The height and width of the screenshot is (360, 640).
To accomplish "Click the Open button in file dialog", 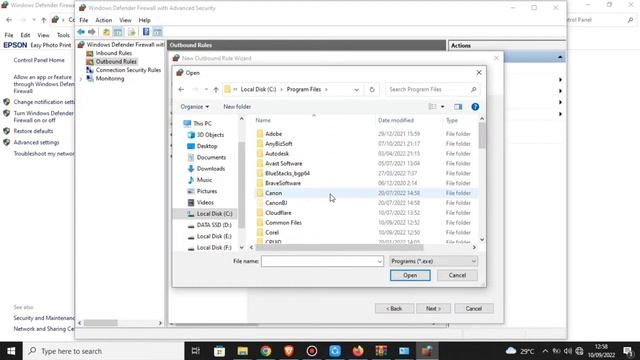I will click(410, 276).
